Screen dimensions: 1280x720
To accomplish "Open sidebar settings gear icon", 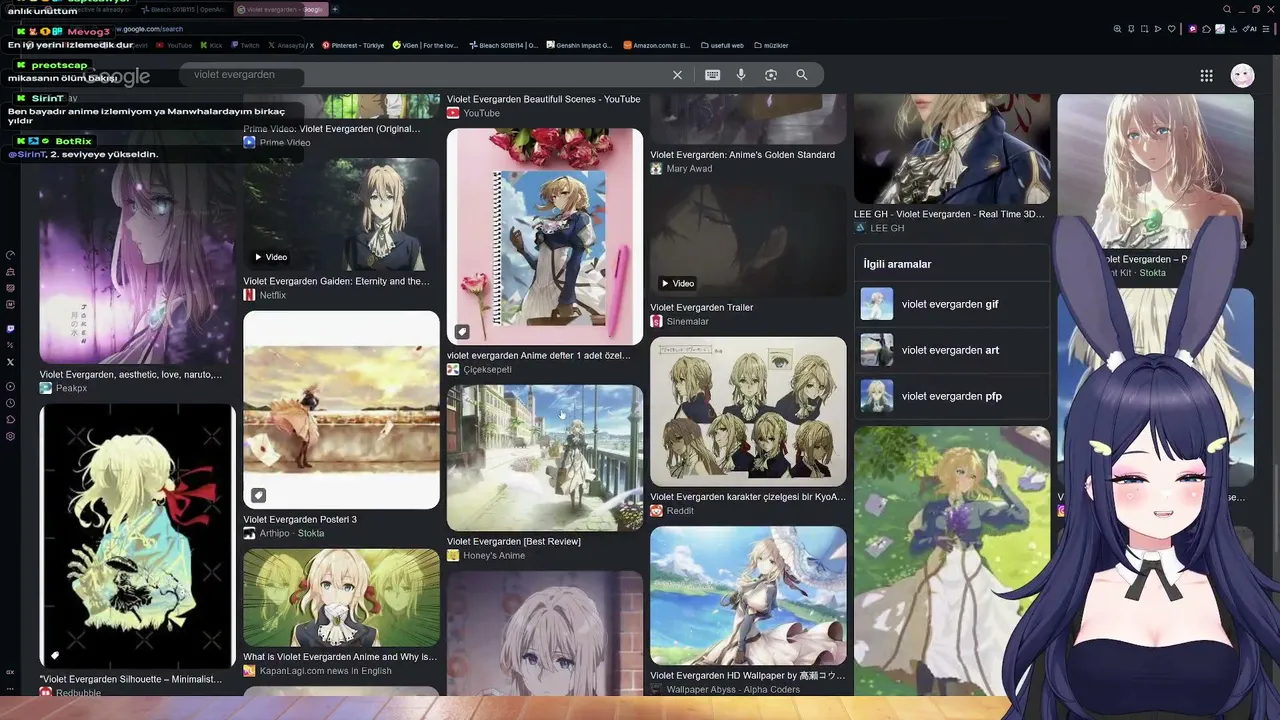I will [x=10, y=436].
